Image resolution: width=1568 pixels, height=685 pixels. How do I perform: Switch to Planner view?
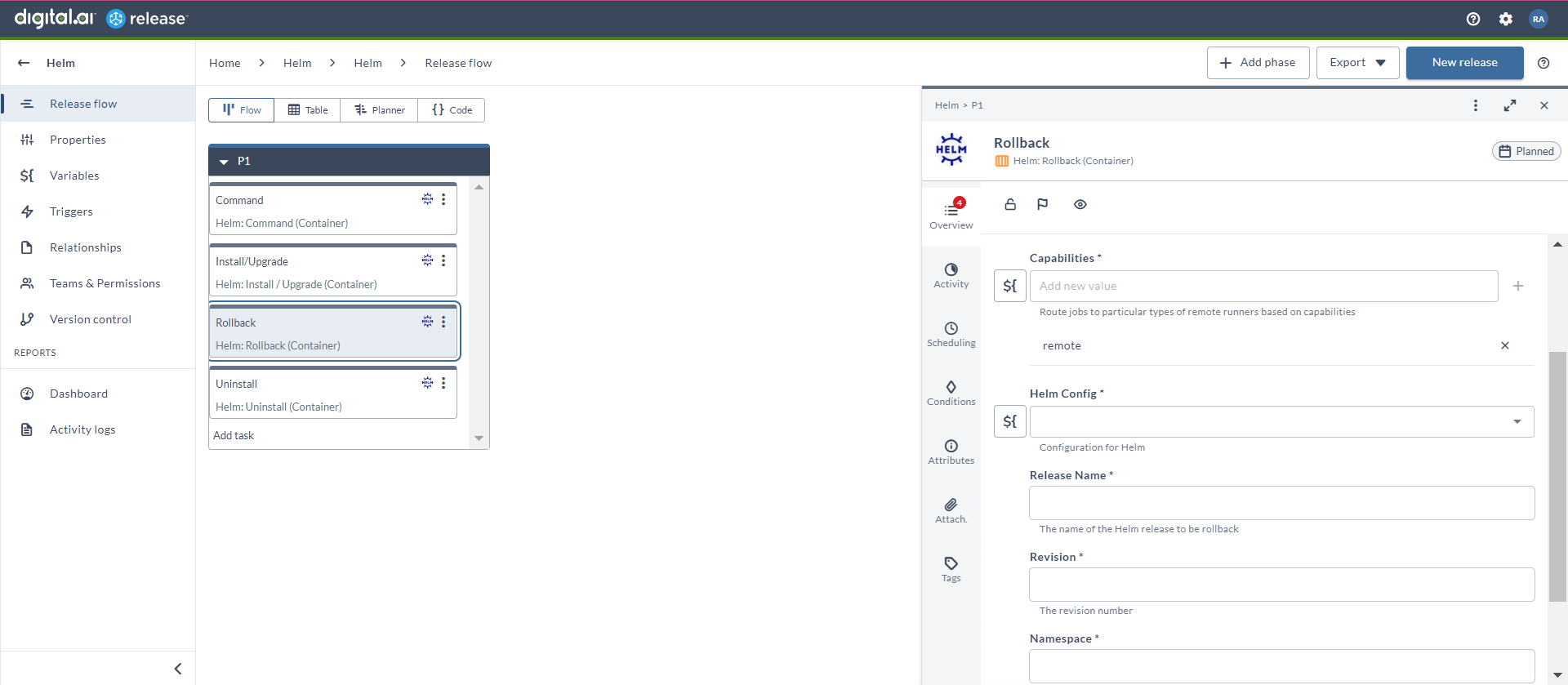(x=380, y=110)
